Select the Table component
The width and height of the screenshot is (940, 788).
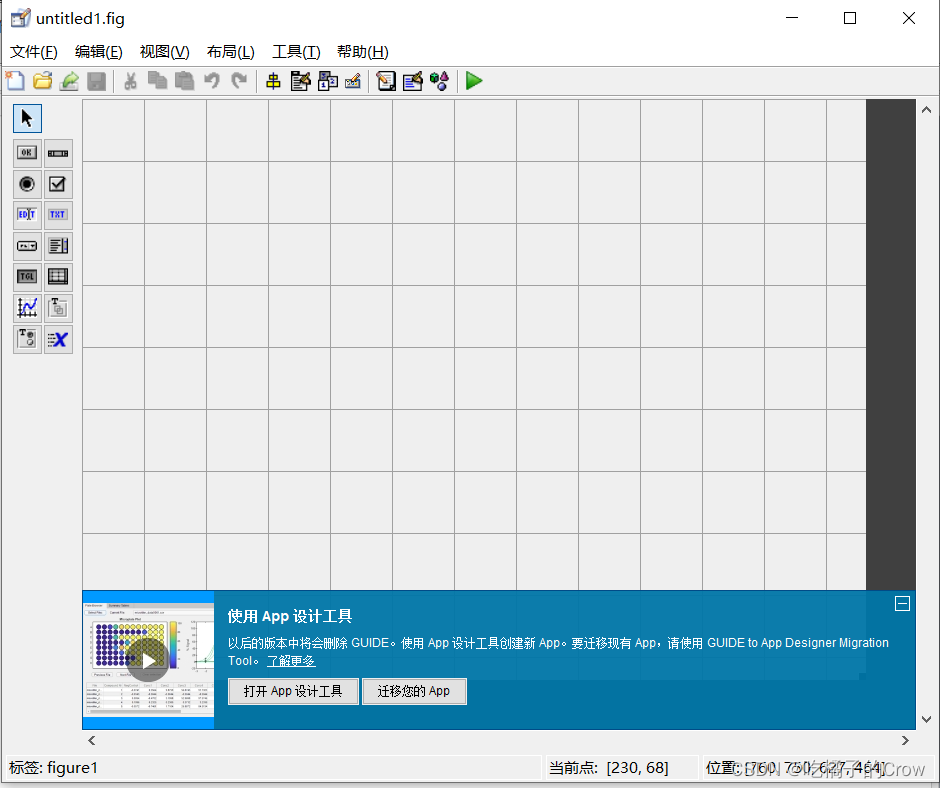(x=58, y=277)
